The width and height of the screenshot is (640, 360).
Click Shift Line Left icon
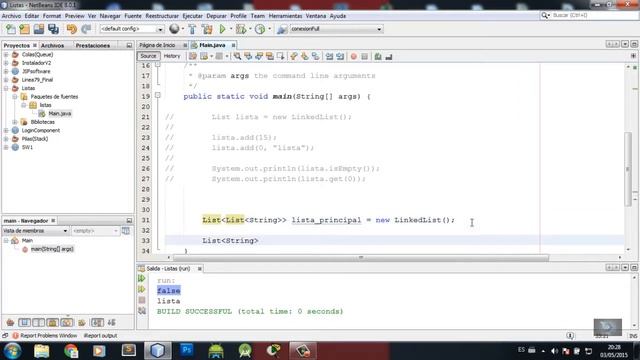tap(329, 56)
